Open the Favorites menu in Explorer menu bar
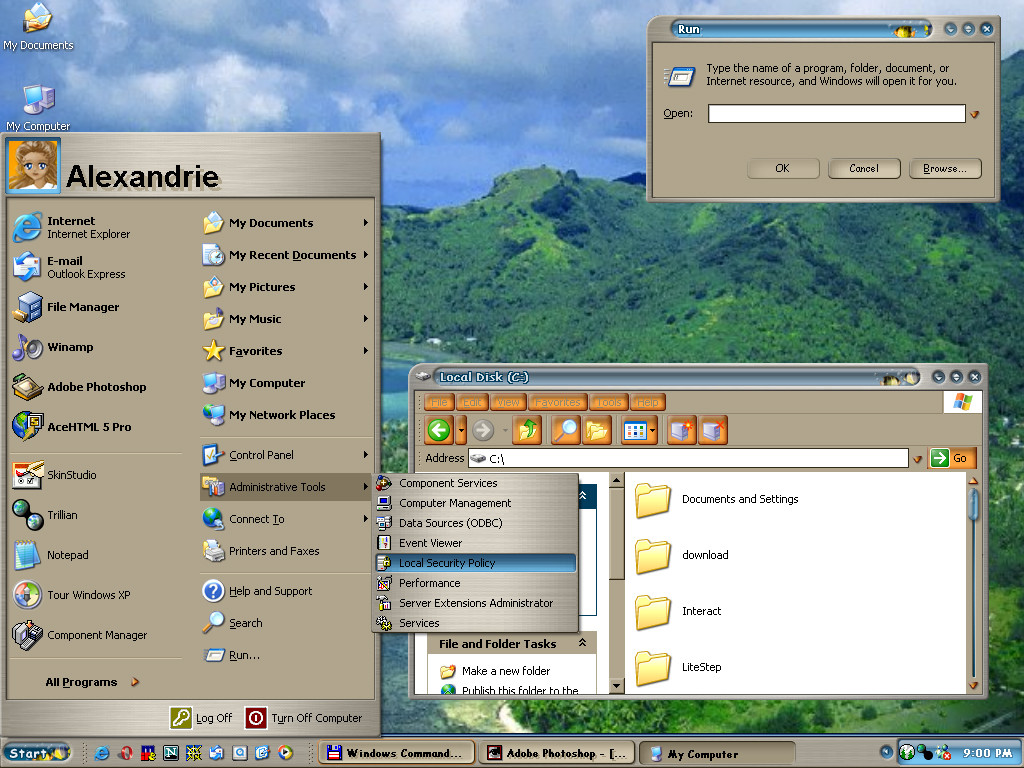The width and height of the screenshot is (1024, 768). (x=558, y=402)
